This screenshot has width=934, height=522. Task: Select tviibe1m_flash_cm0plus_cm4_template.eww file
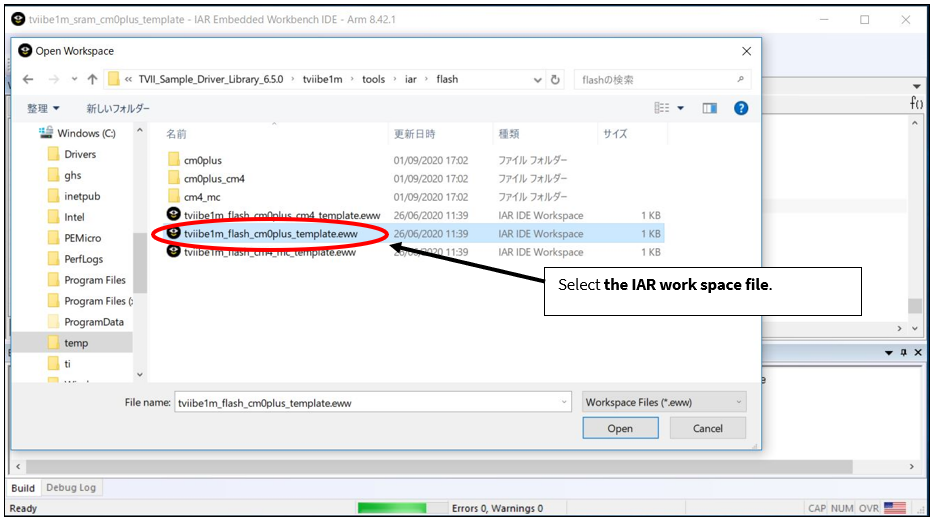[282, 215]
